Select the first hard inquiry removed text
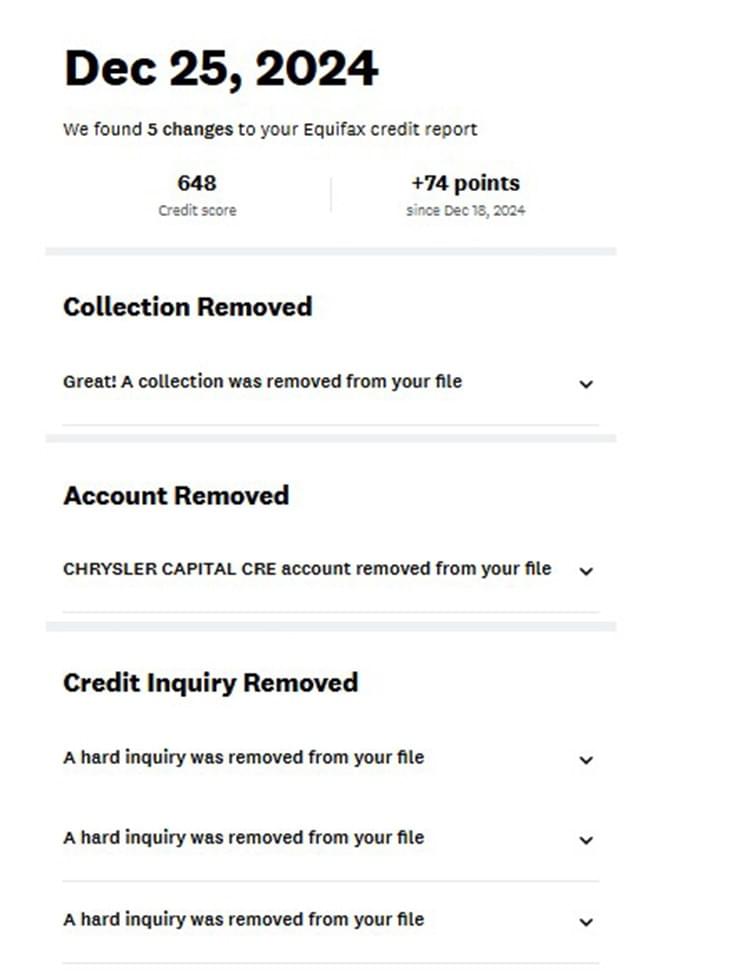Viewport: 744px width, 976px height. click(x=243, y=758)
